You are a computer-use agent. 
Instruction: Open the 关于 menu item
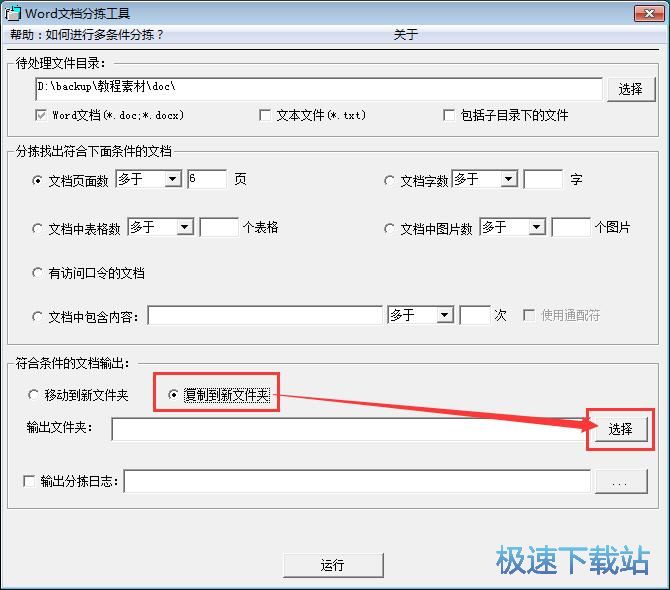tap(406, 35)
